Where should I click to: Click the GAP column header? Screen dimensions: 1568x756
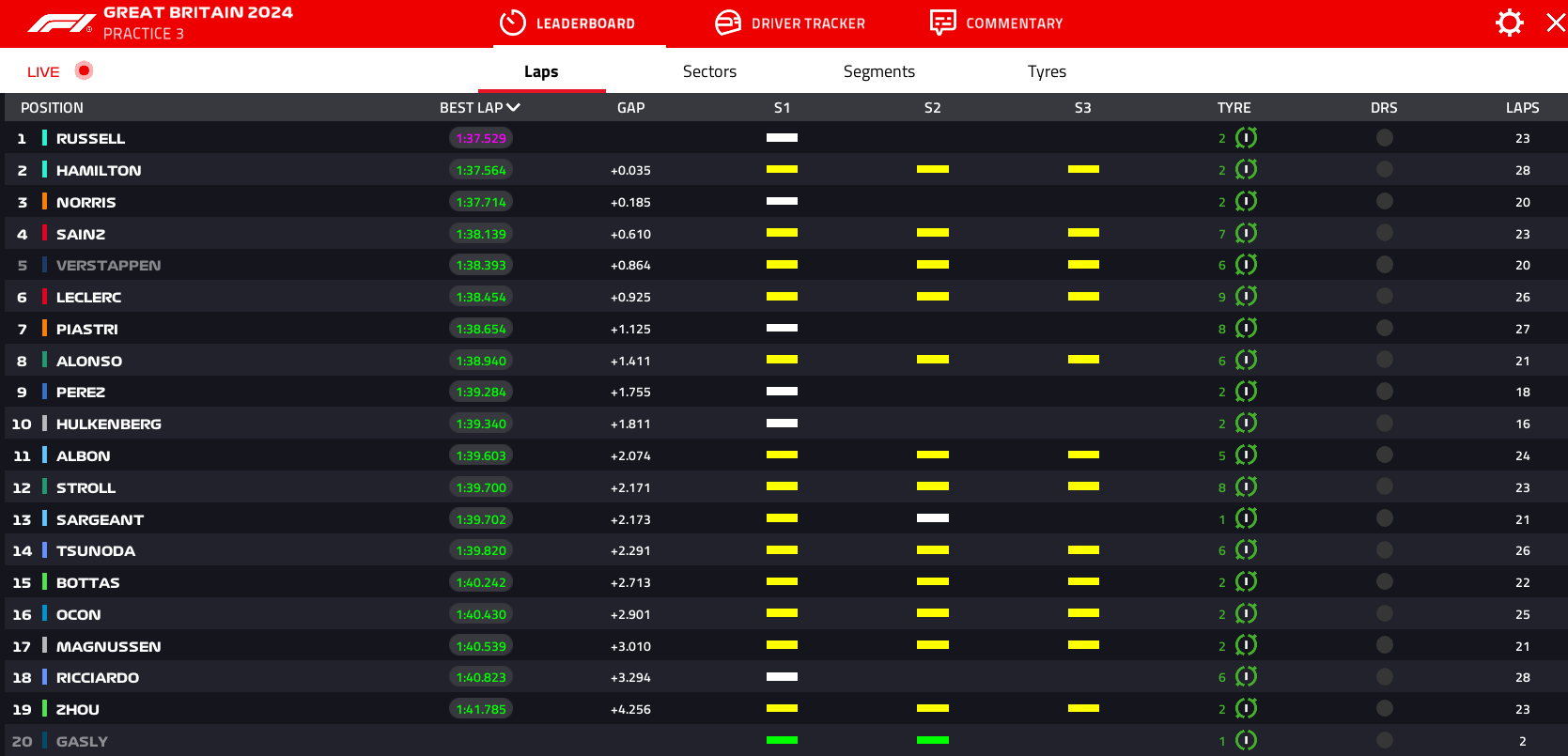[630, 107]
